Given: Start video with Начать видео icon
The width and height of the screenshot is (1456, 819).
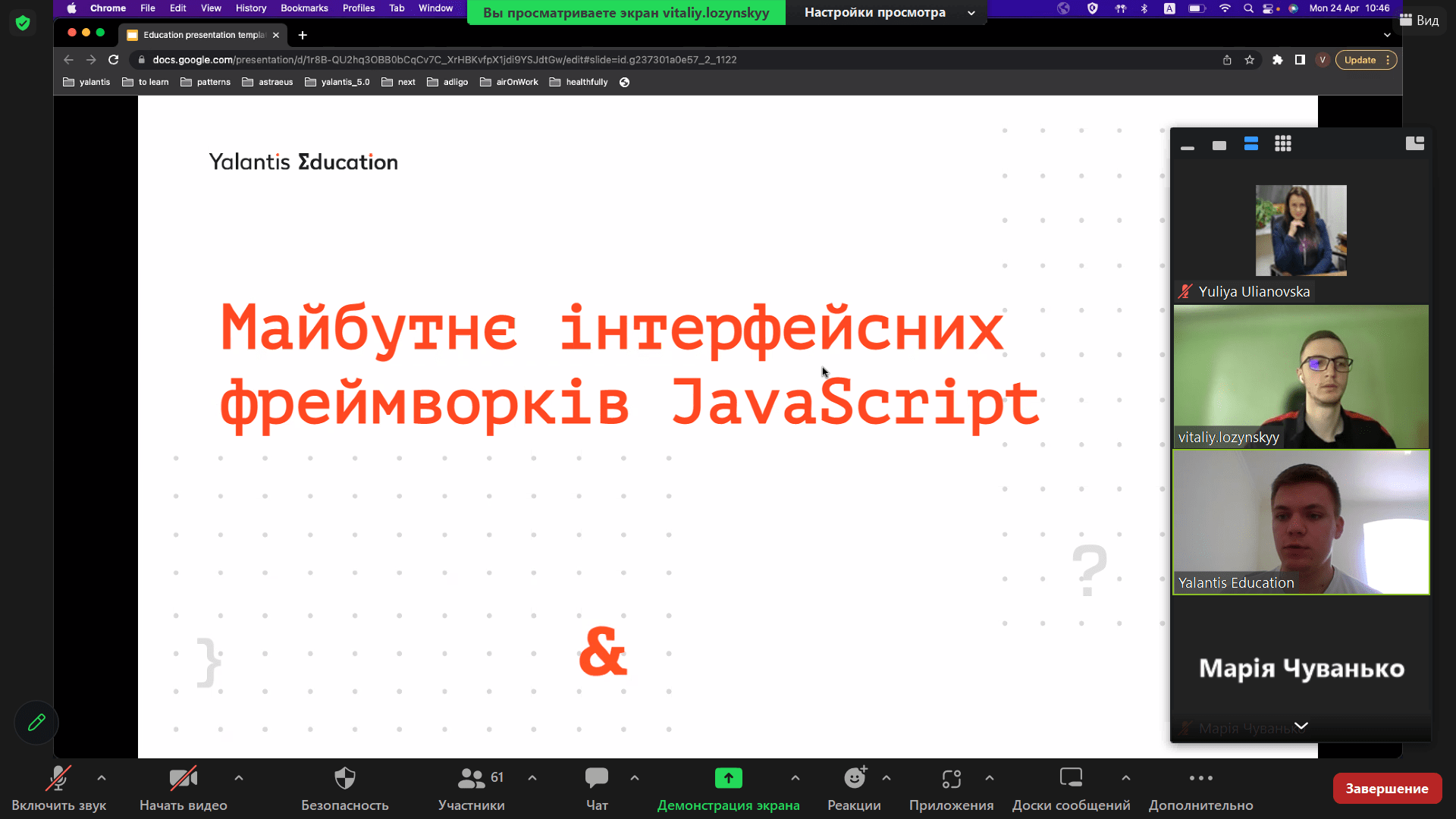Looking at the screenshot, I should point(183,779).
